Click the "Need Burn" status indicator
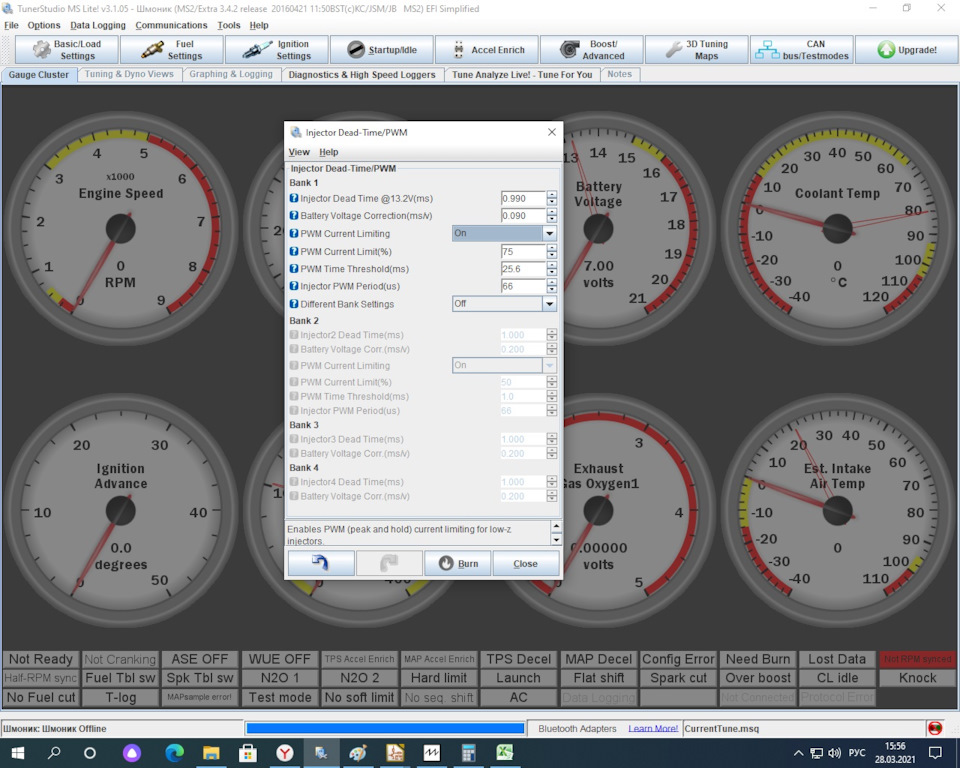Screen dimensions: 960x768 tap(758, 659)
